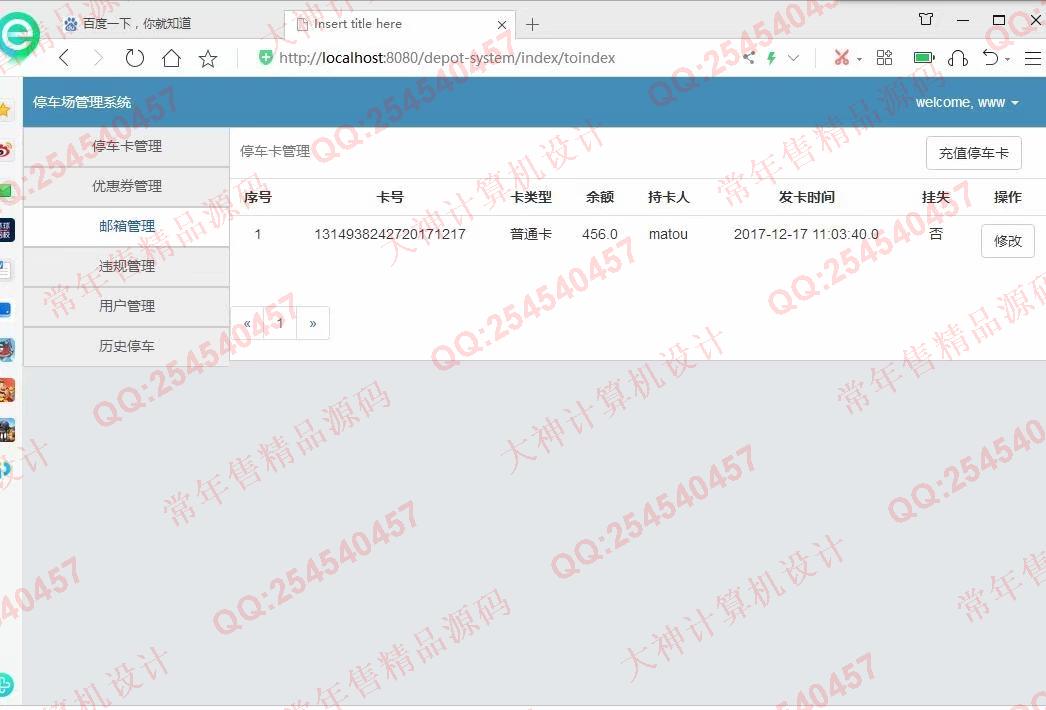This screenshot has height=710, width=1046.
Task: Open the browser home page icon
Action: click(171, 58)
